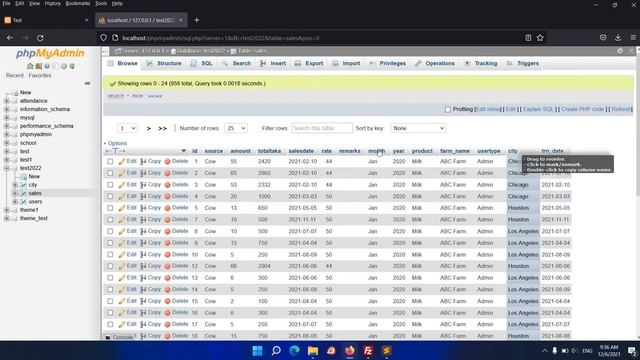
Task: Open Windows Start menu
Action: 257,351
